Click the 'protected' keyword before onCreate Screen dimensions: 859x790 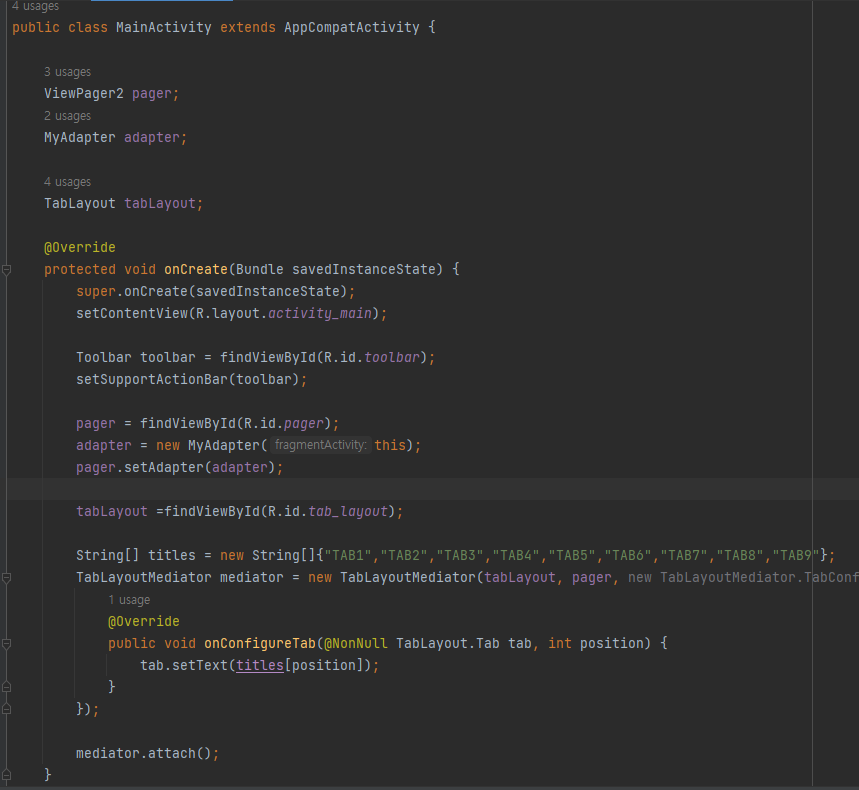pos(80,270)
